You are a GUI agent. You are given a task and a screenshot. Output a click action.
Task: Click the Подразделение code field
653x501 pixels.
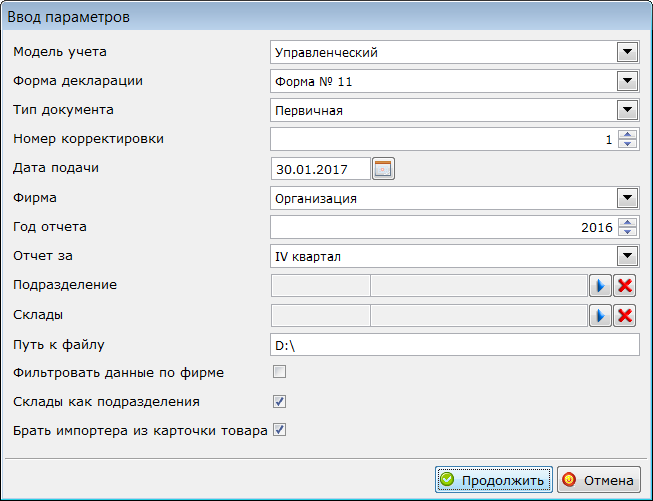(x=321, y=286)
